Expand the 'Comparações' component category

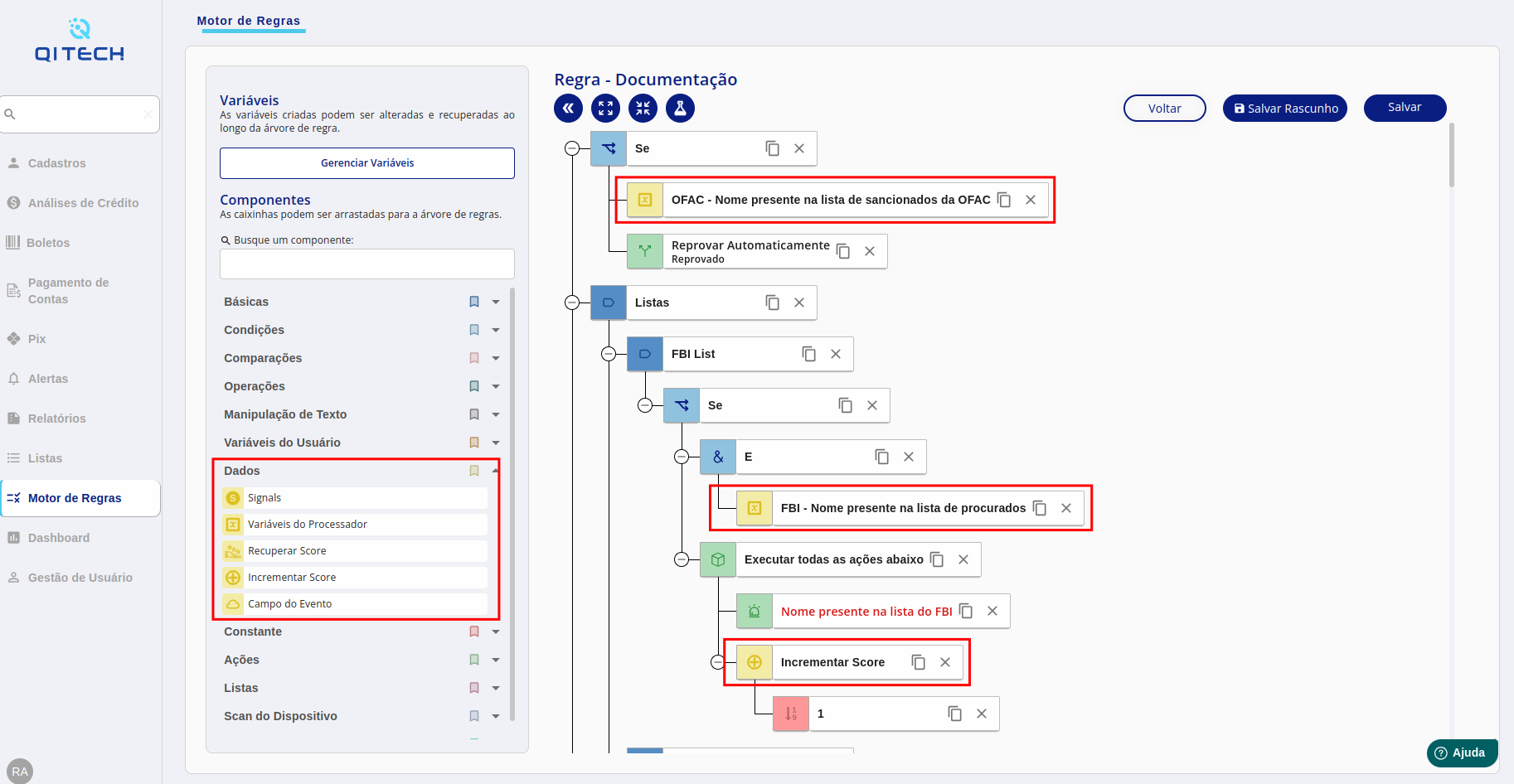pyautogui.click(x=496, y=358)
